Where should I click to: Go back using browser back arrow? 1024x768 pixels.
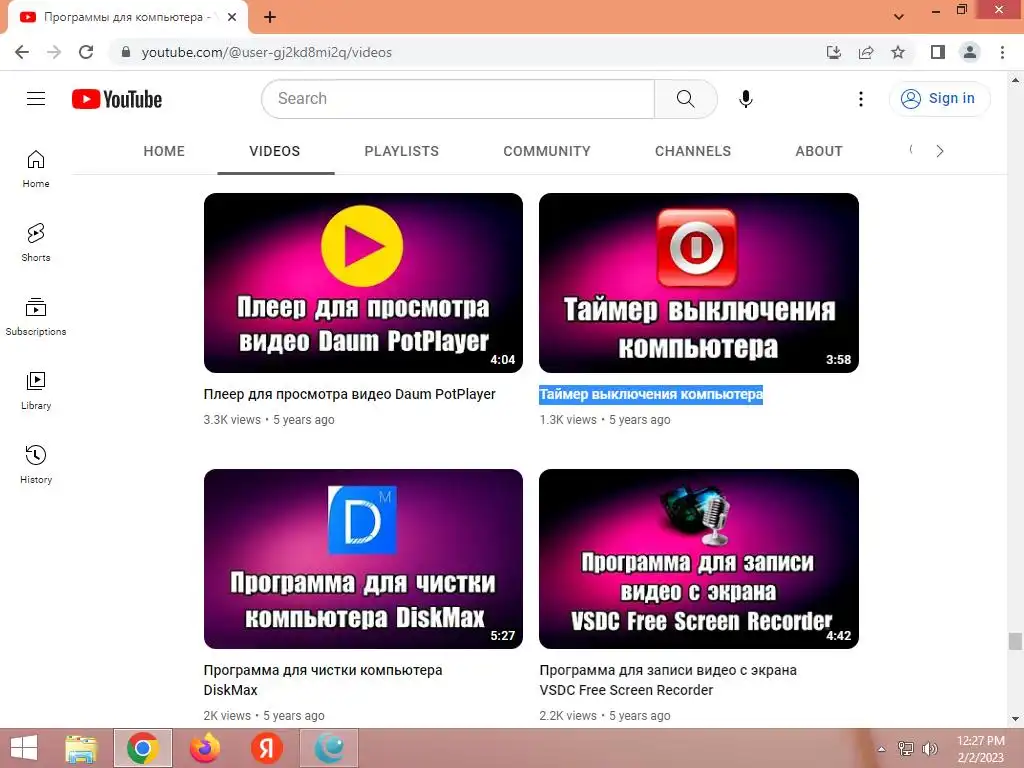22,52
